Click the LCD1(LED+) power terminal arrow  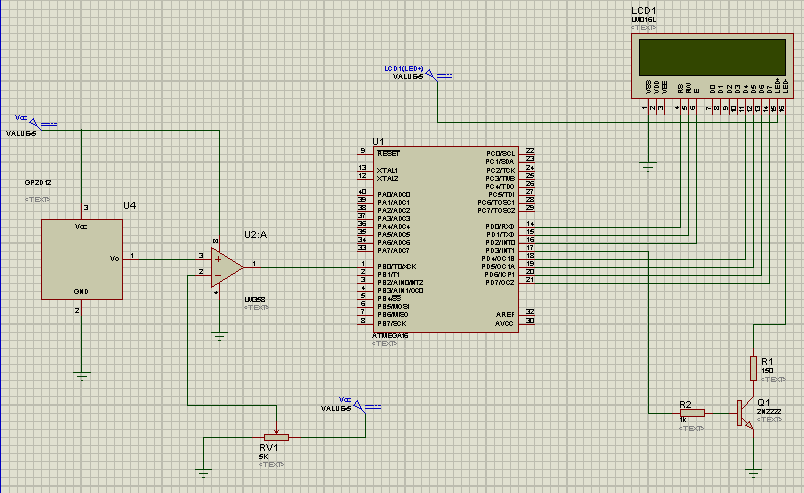tap(431, 74)
